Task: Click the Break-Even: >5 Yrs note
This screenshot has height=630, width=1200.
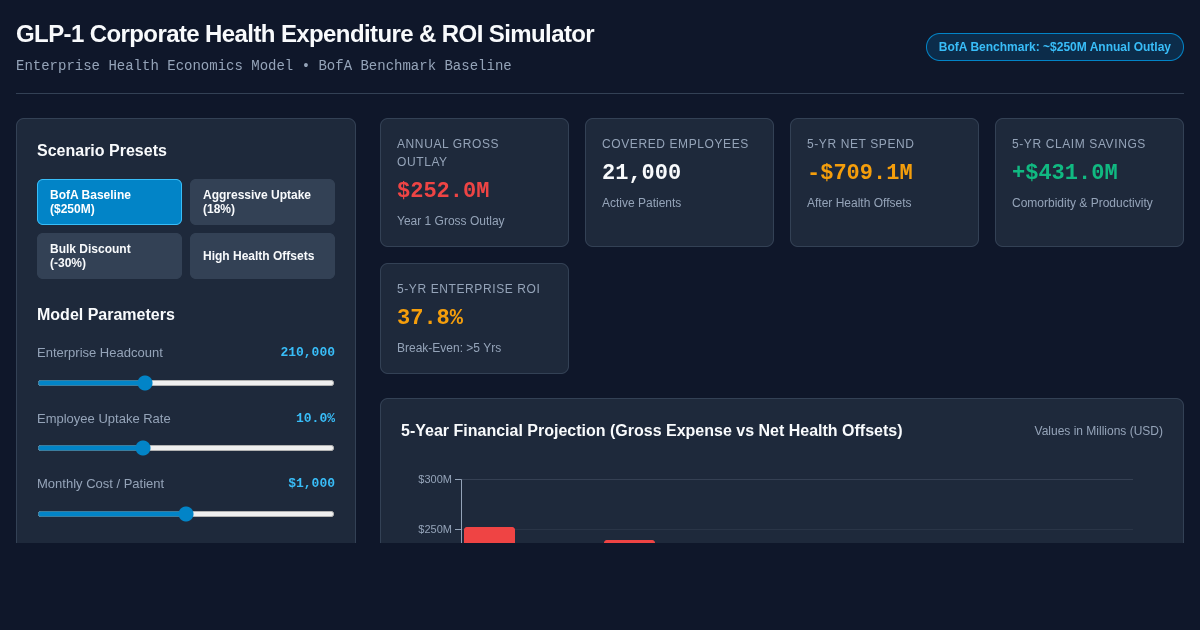Action: coord(449,348)
